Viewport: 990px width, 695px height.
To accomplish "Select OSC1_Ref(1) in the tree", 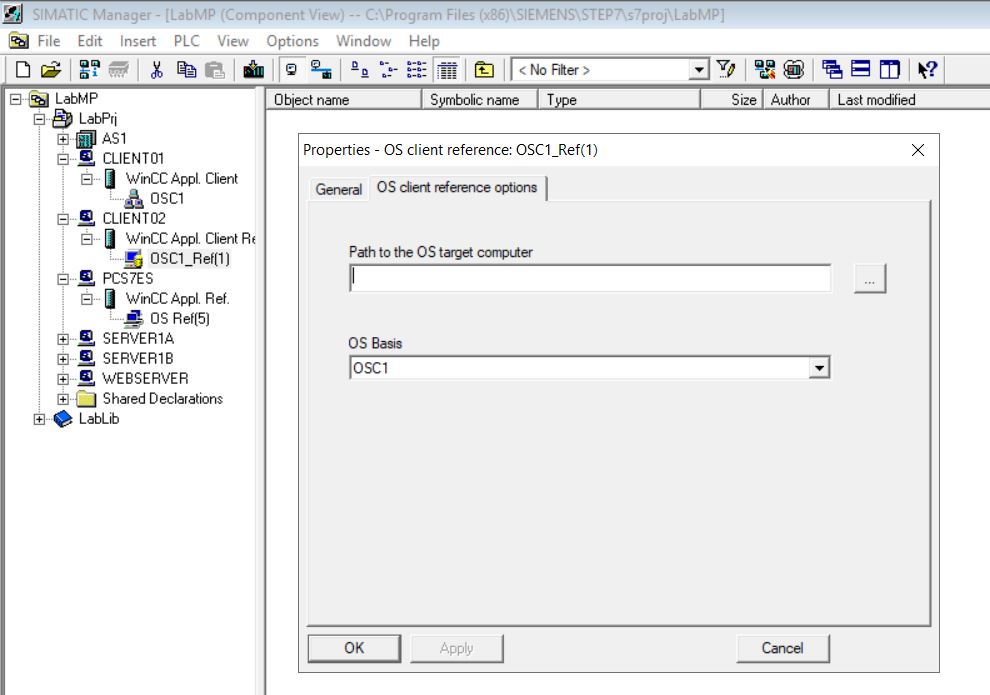I will 189,259.
